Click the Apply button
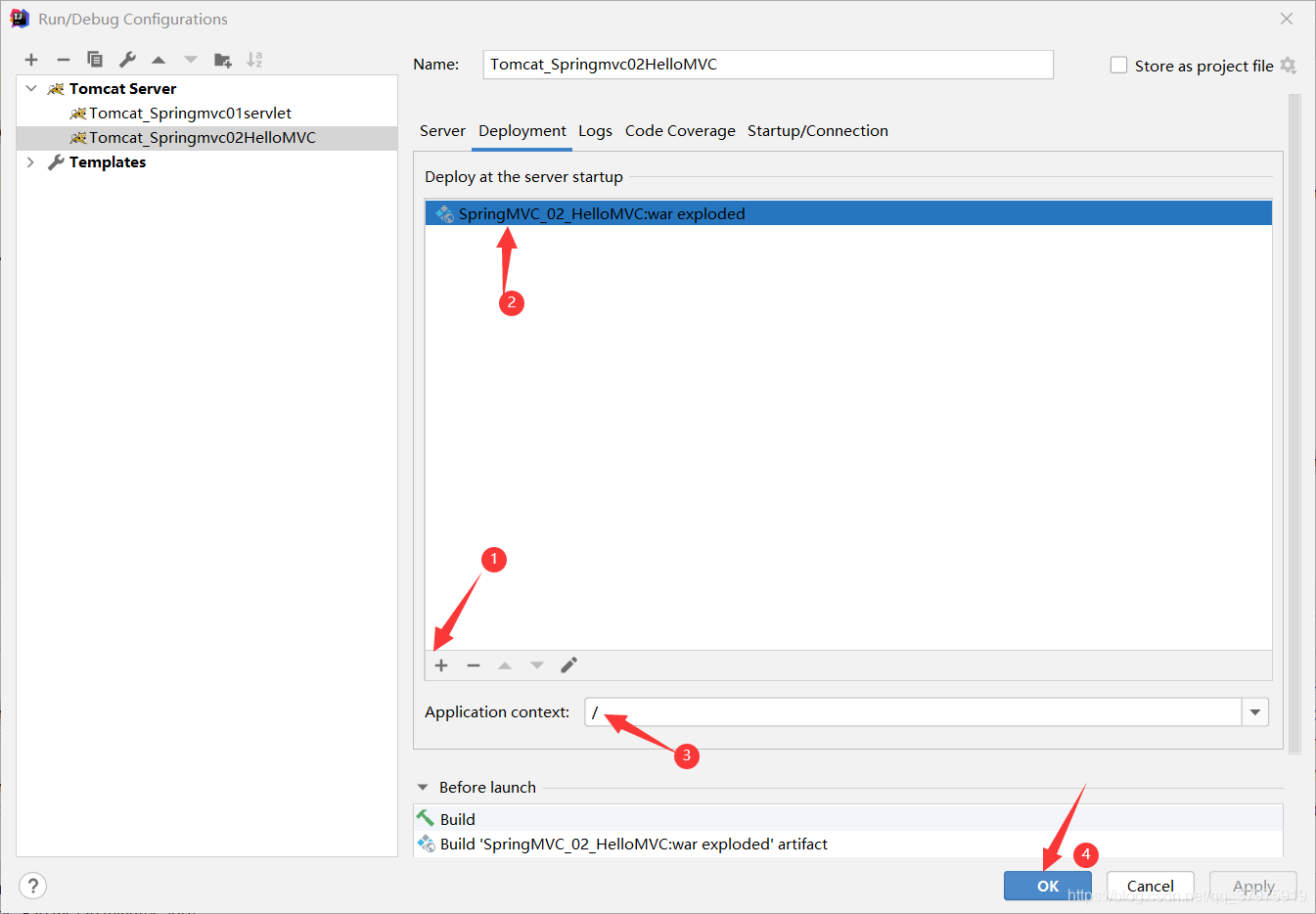 (1253, 886)
